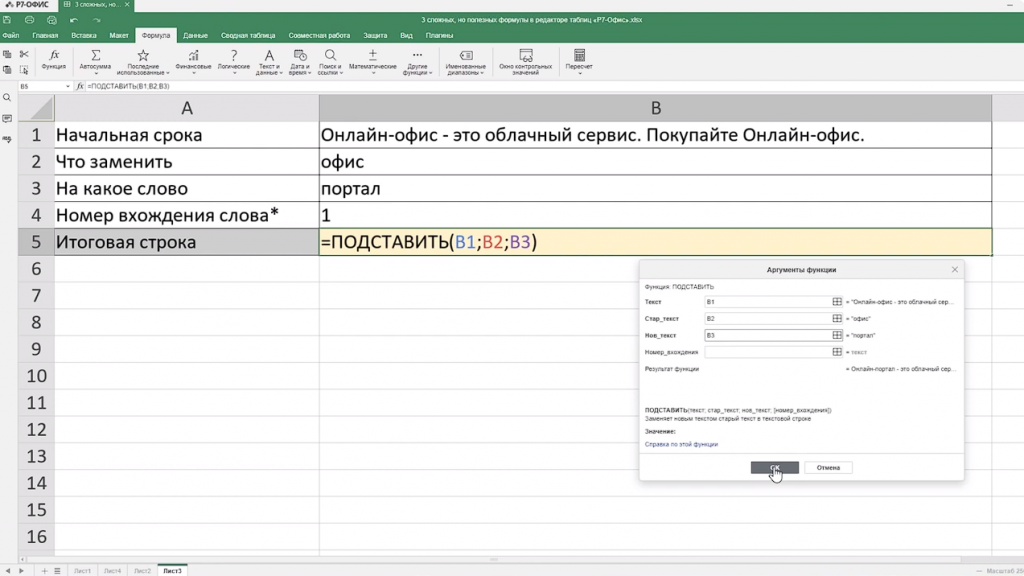Close the Аргументы функции dialog

coord(955,269)
